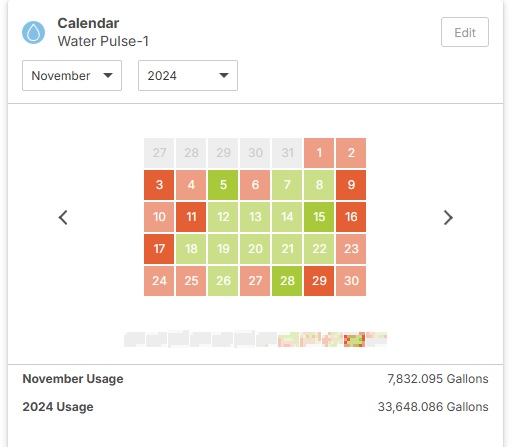The height and width of the screenshot is (447, 515).
Task: Select November 17 day cell
Action: [159, 249]
